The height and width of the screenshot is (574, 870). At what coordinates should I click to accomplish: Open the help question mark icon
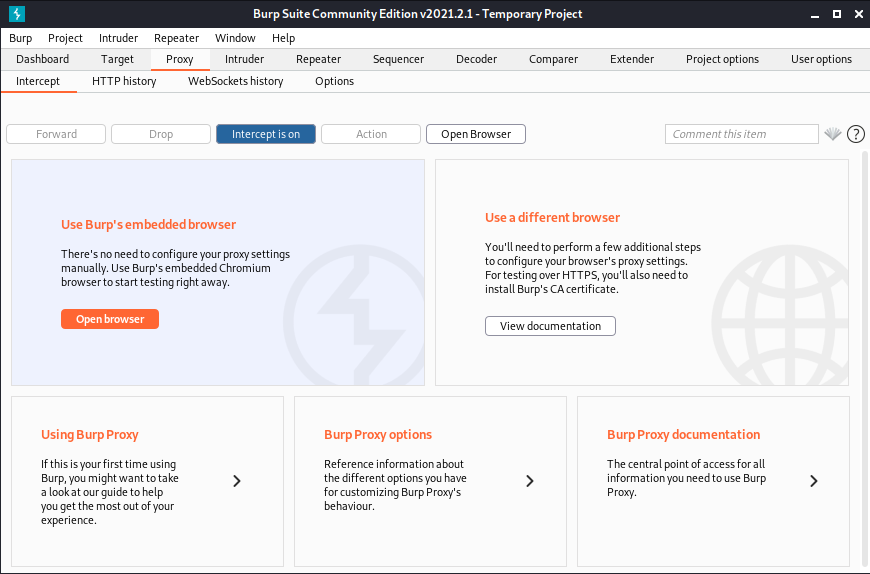(x=856, y=134)
